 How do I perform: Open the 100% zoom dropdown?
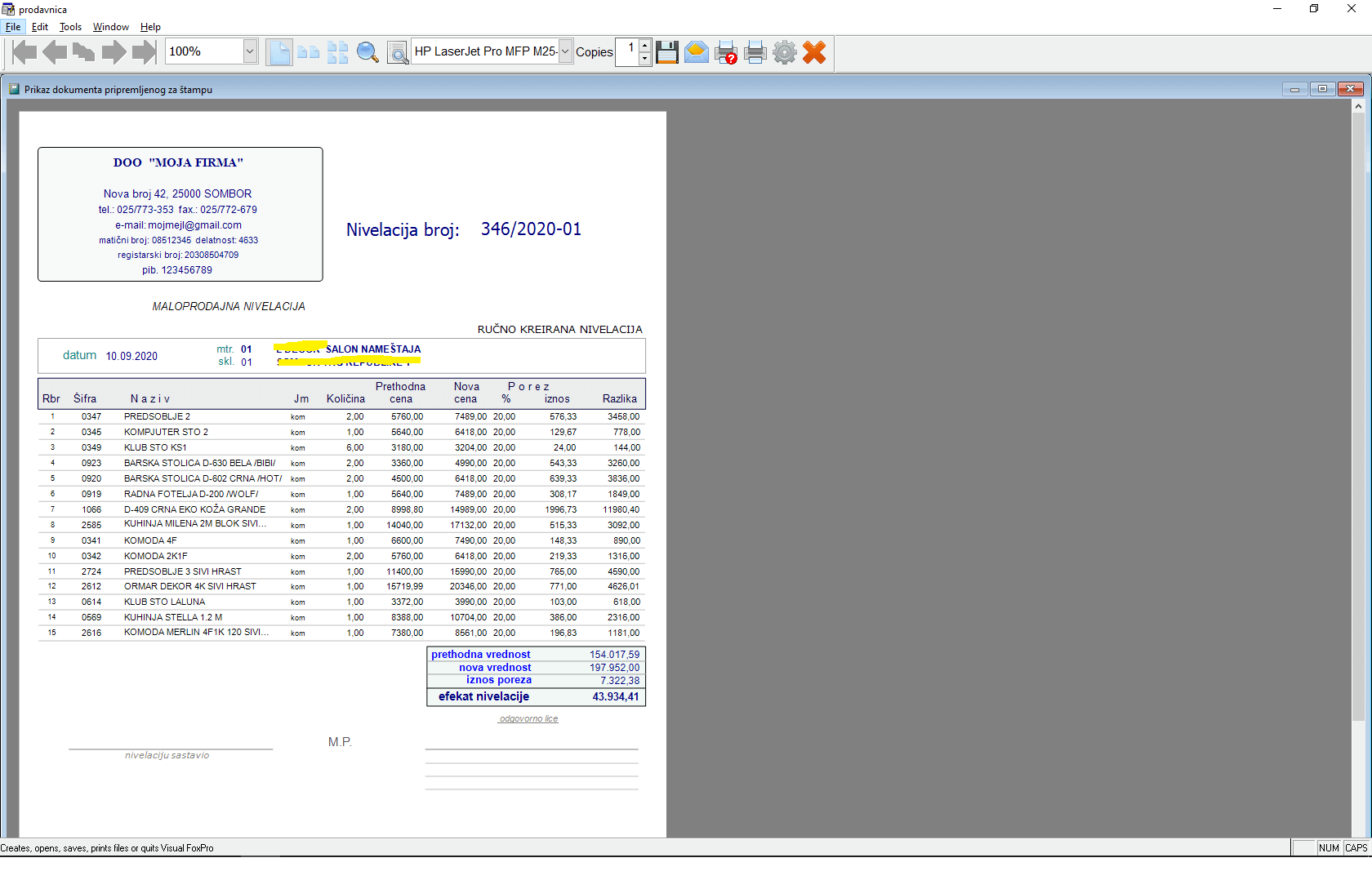click(x=250, y=51)
